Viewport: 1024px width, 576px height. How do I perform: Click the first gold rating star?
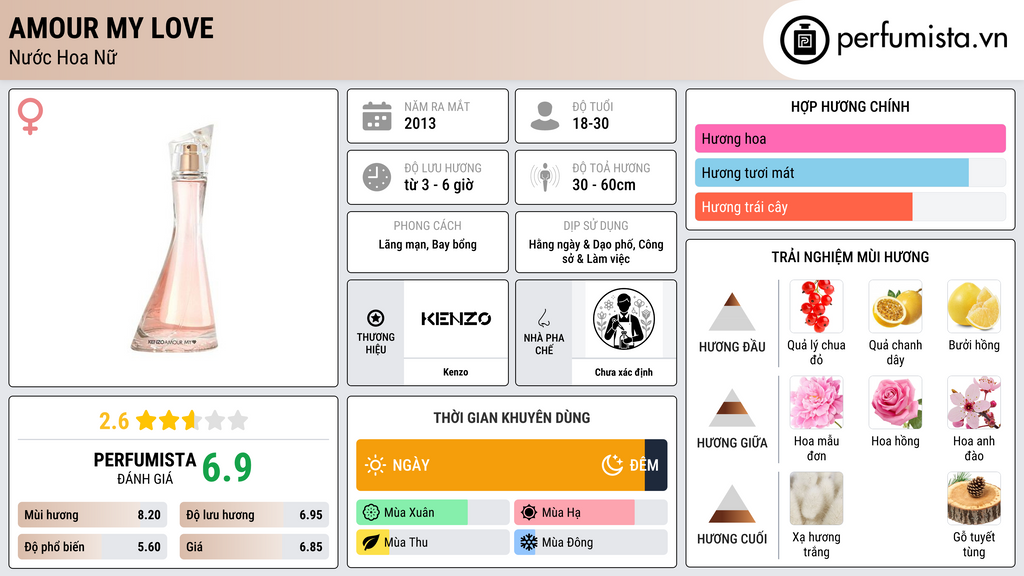click(146, 420)
